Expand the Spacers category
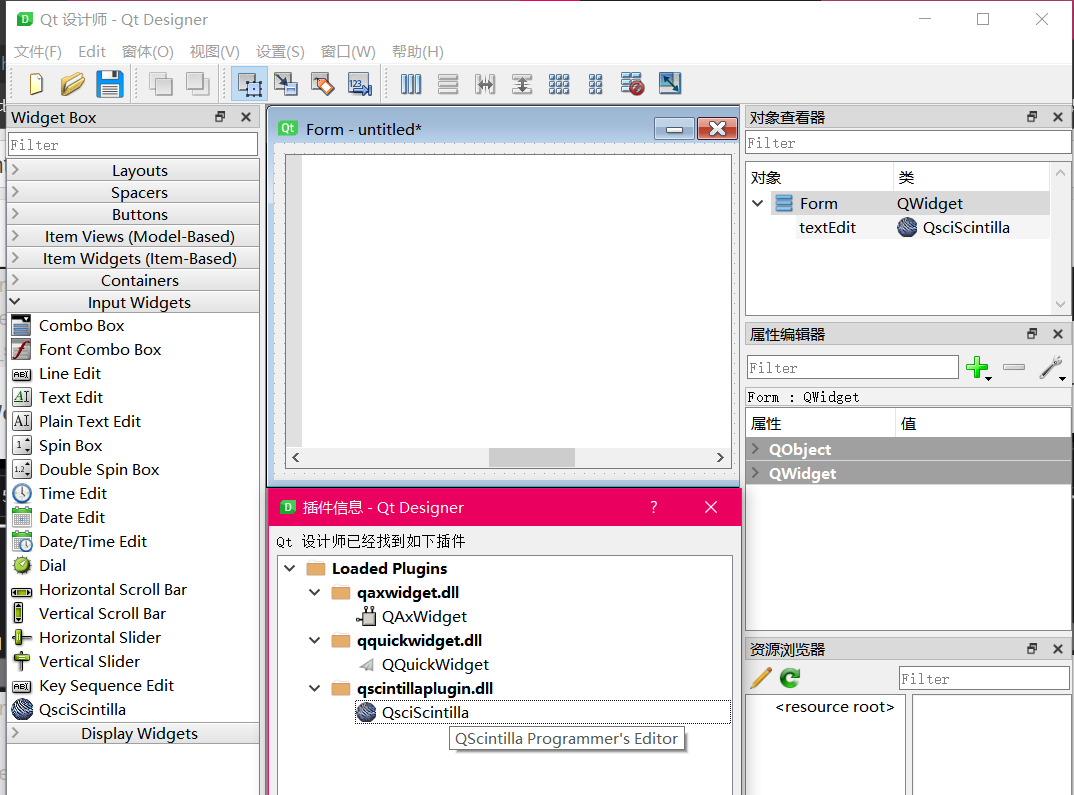 pos(134,192)
